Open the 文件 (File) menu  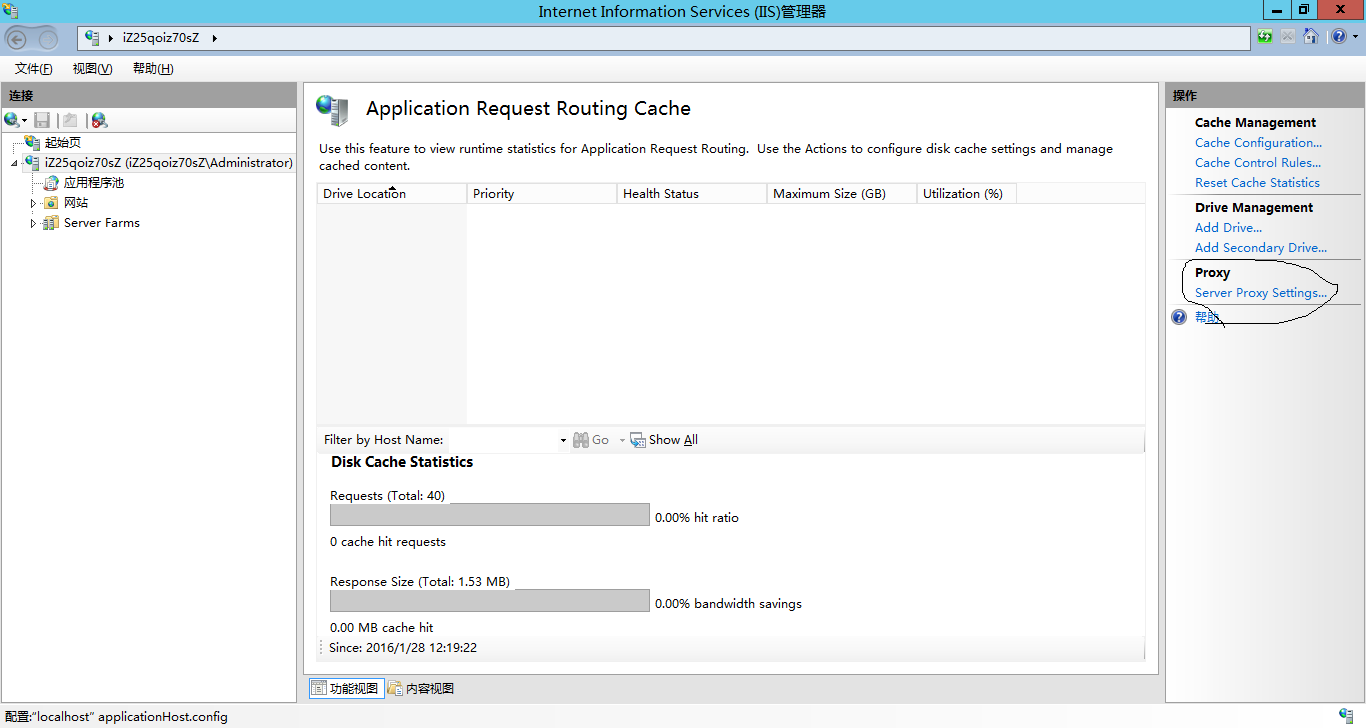(33, 69)
